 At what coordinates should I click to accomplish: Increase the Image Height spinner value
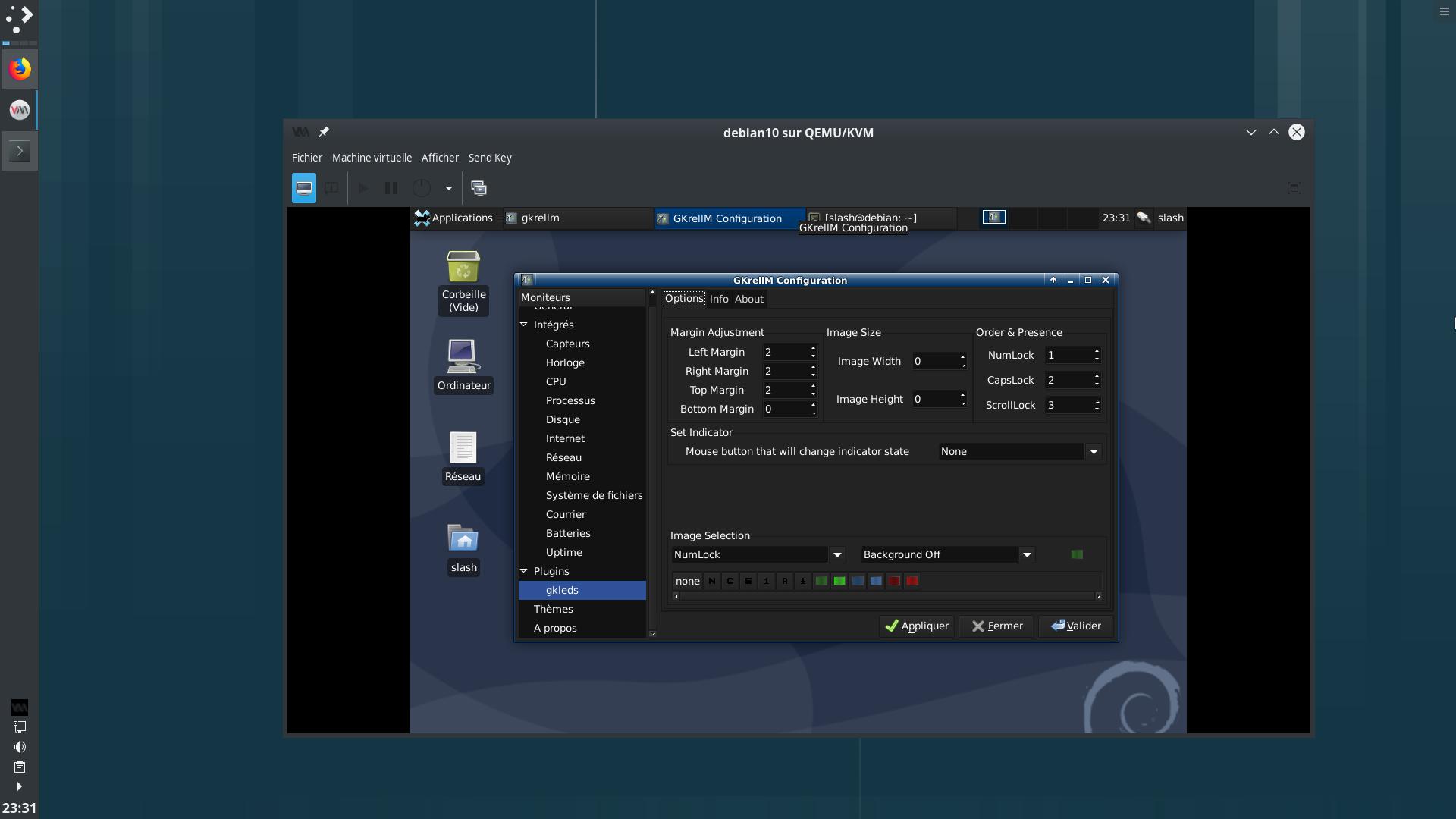tap(963, 395)
